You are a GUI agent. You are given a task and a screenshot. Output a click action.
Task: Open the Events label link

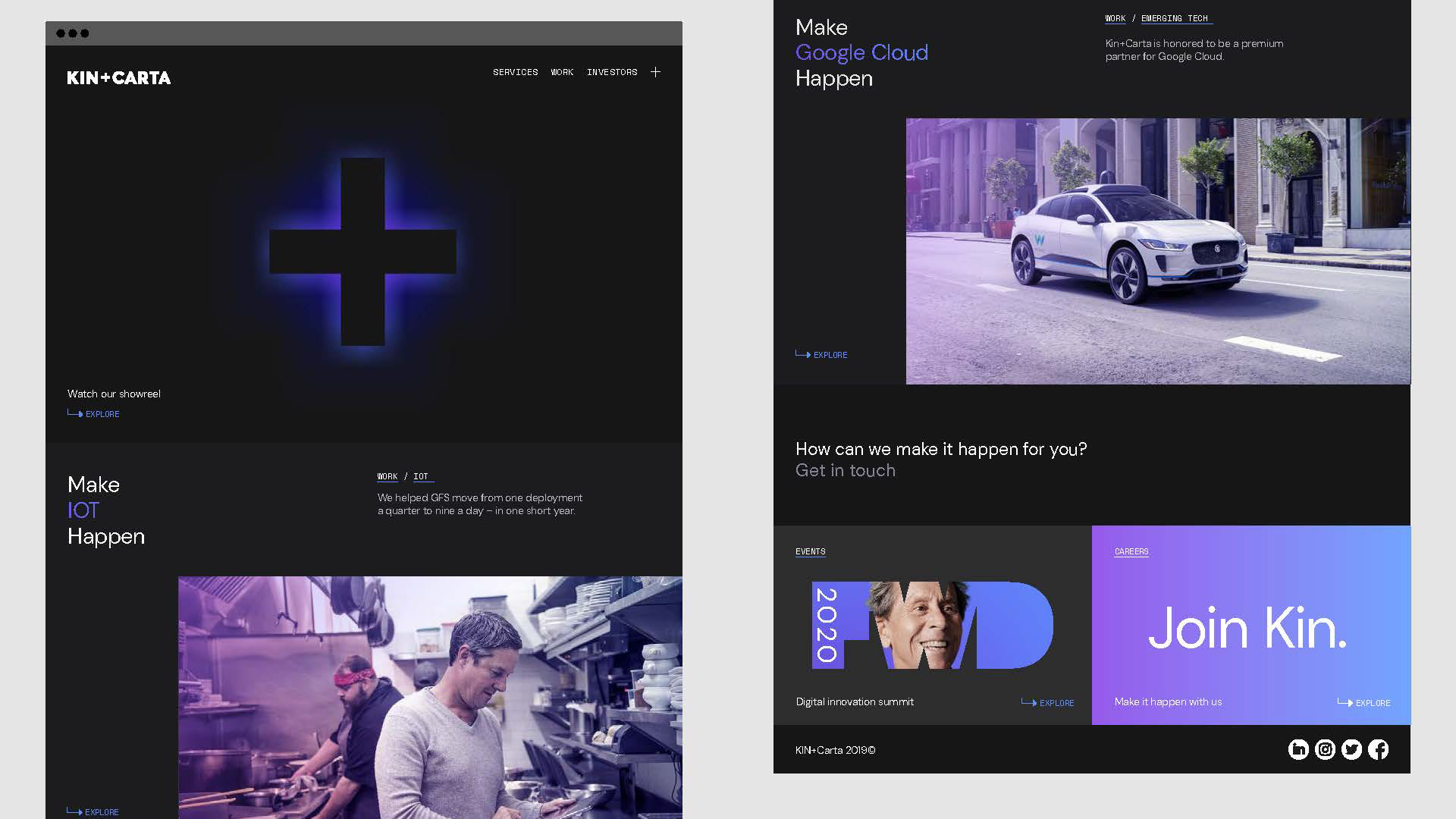click(x=810, y=551)
